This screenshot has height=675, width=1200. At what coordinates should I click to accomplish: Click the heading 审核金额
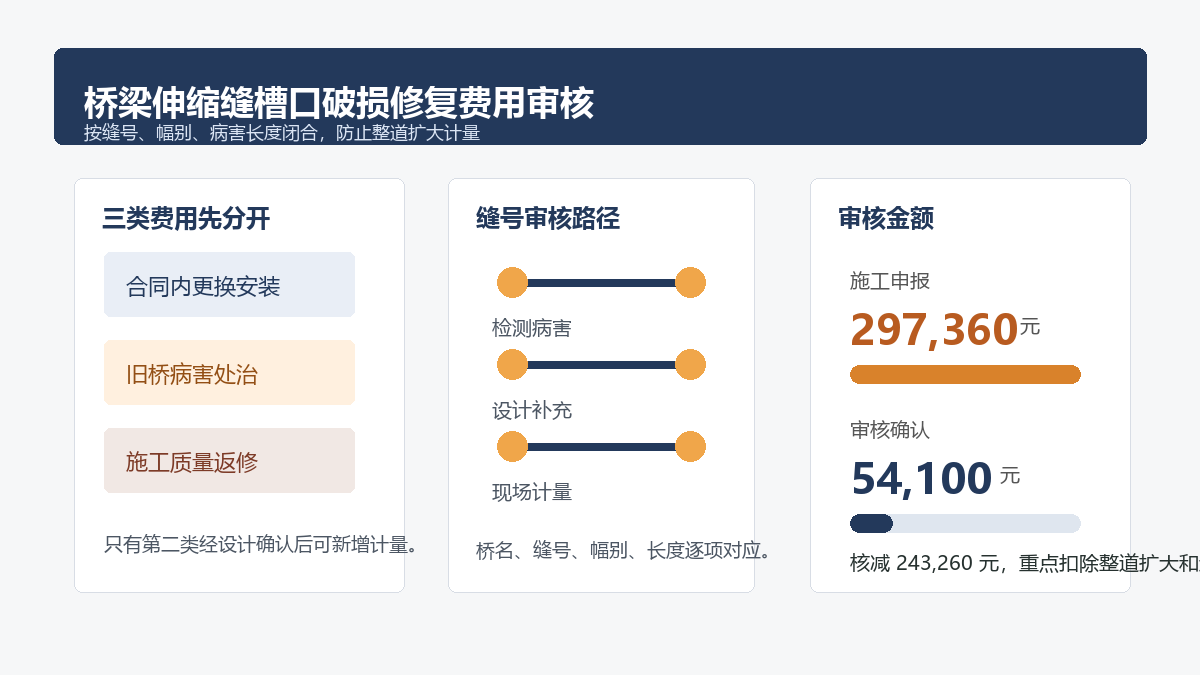pos(886,218)
